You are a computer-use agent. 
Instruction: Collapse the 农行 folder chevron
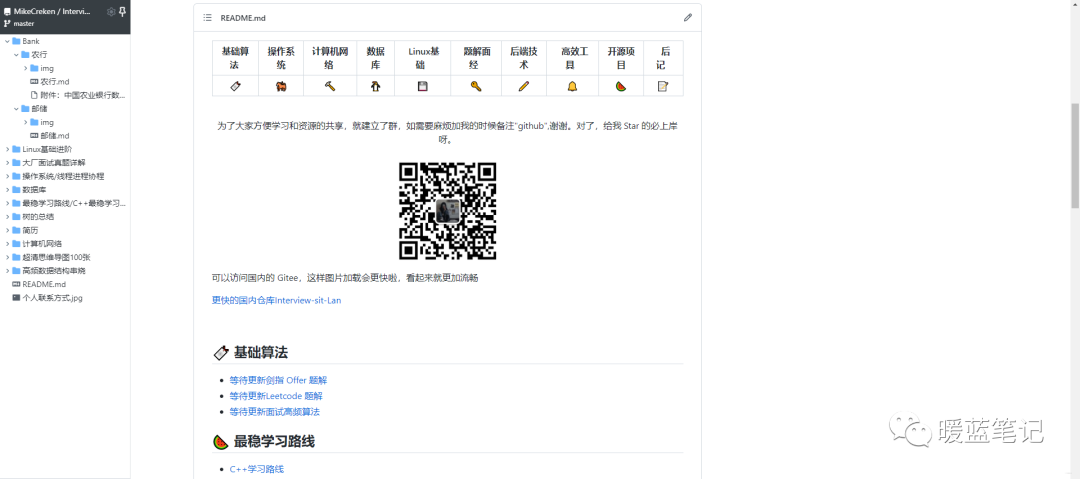(17, 54)
